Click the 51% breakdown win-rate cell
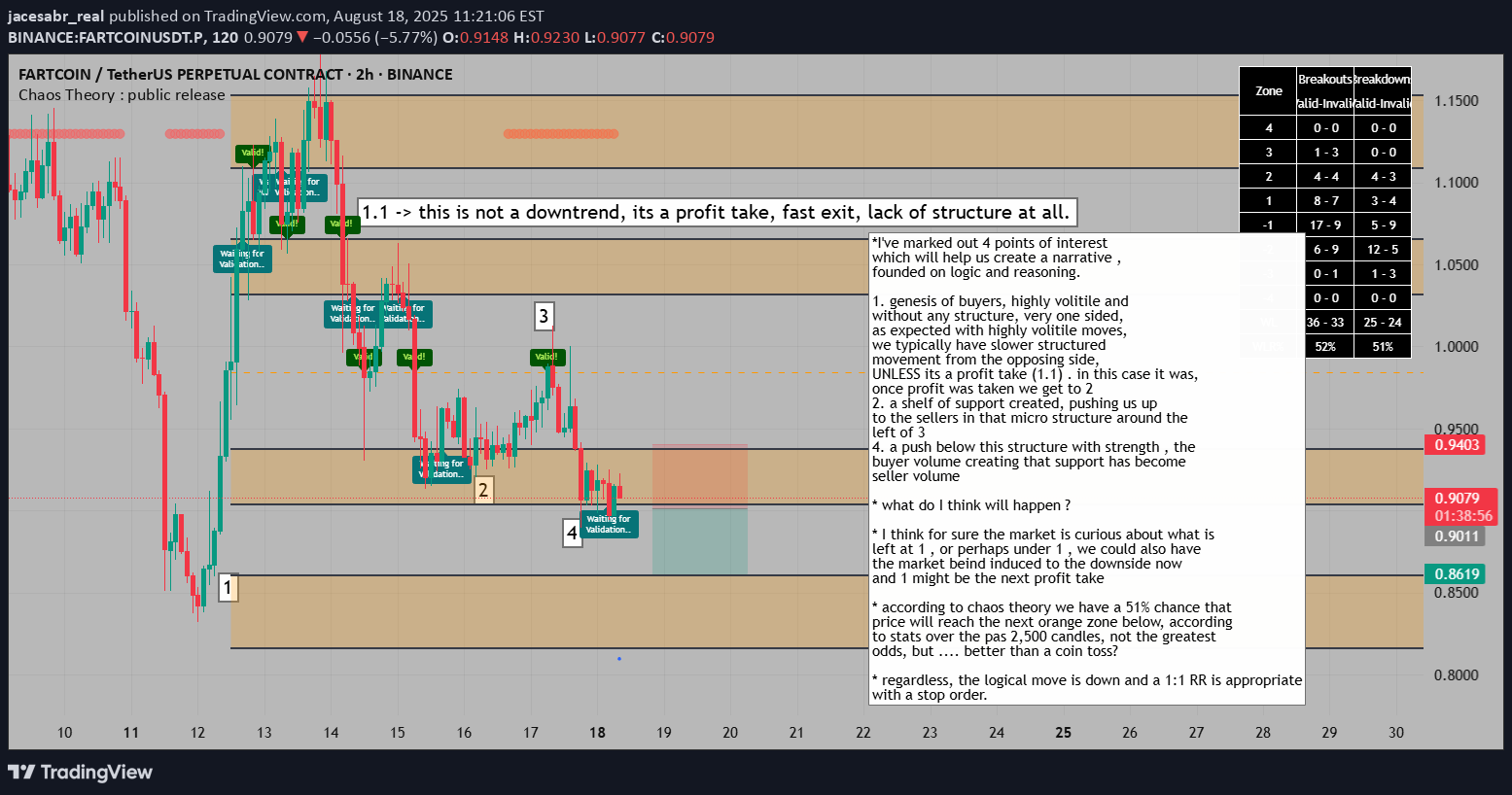The width and height of the screenshot is (1512, 795). coord(1383,346)
